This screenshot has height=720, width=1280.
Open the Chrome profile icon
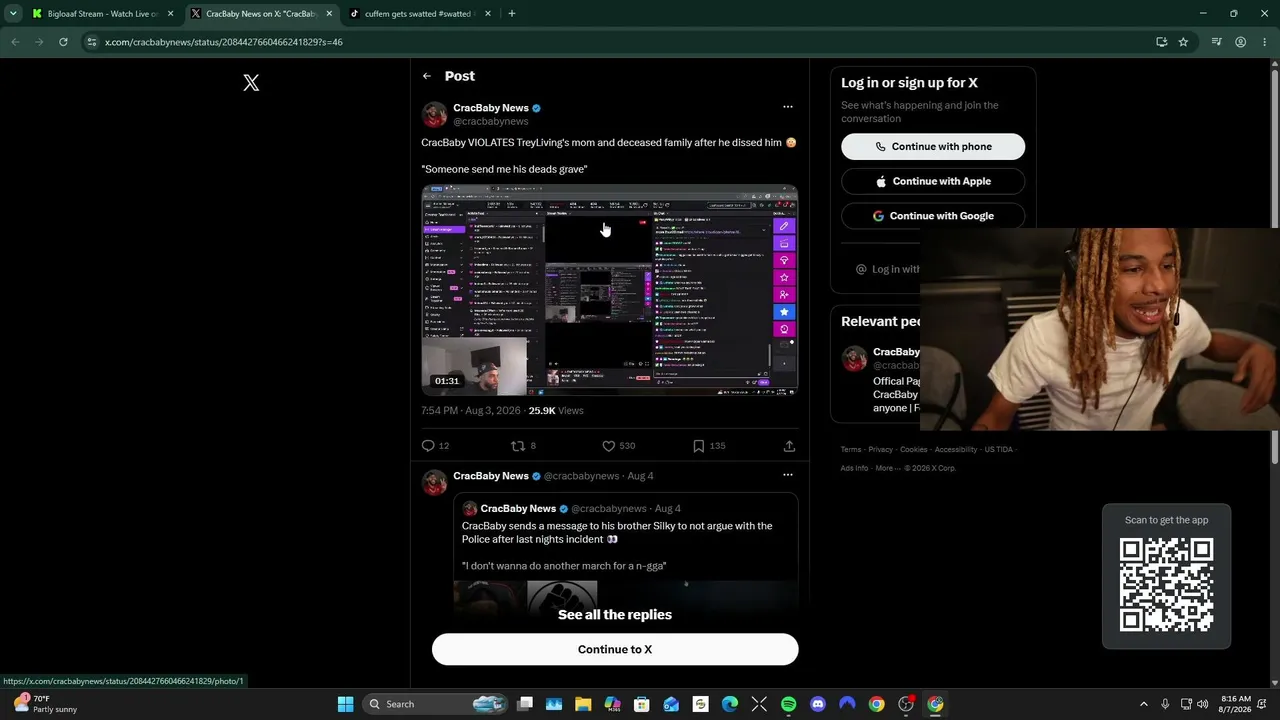pos(1240,42)
